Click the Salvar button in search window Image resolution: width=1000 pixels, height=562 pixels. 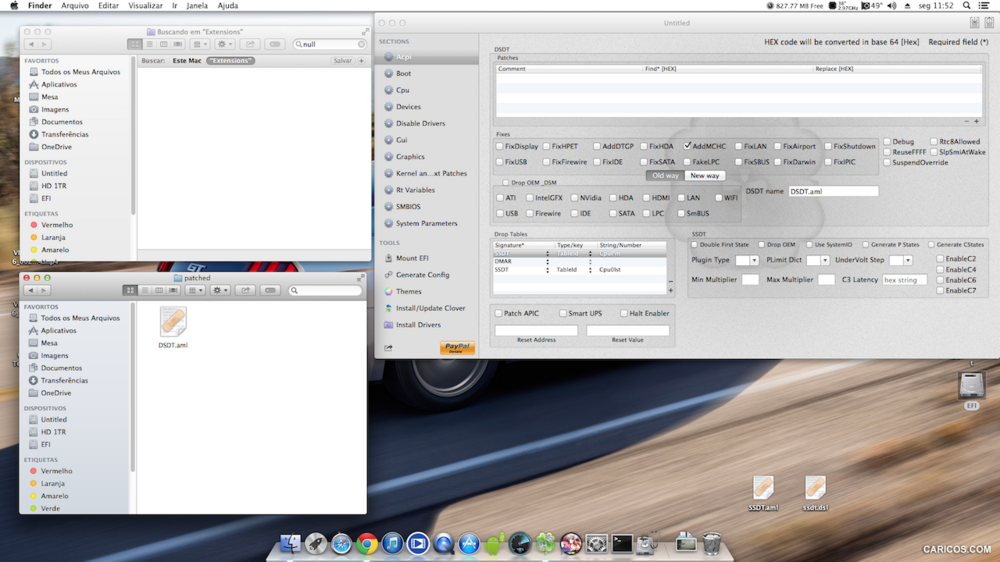tap(342, 61)
